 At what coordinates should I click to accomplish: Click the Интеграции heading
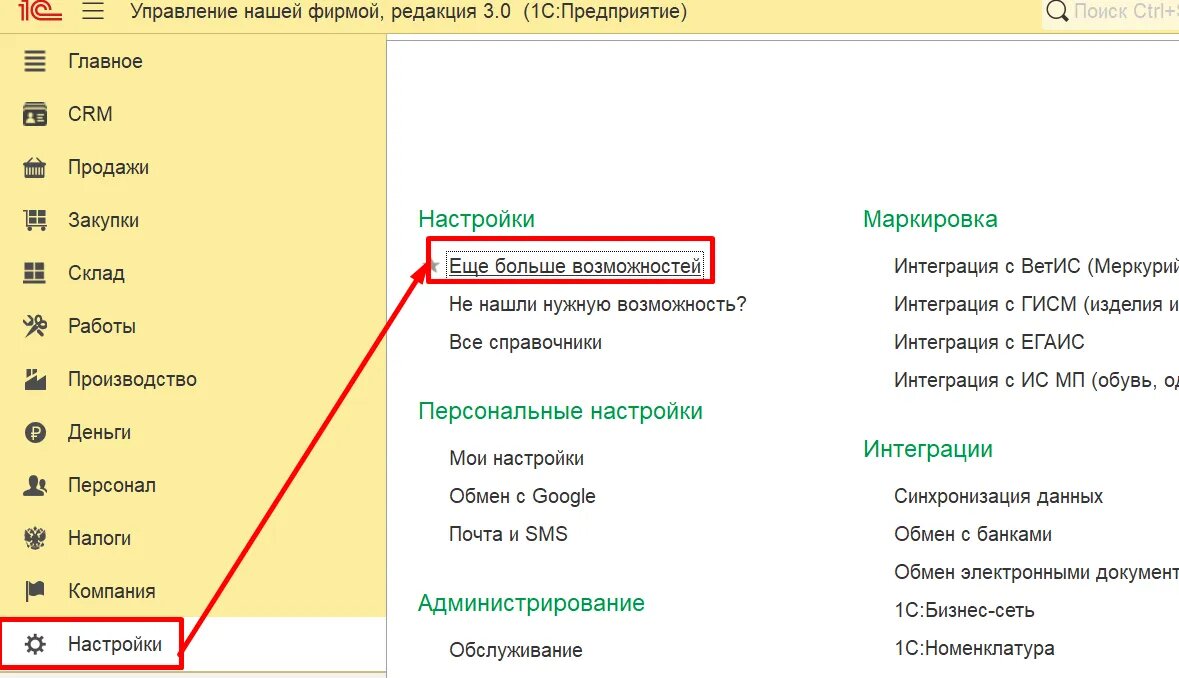pyautogui.click(x=928, y=449)
